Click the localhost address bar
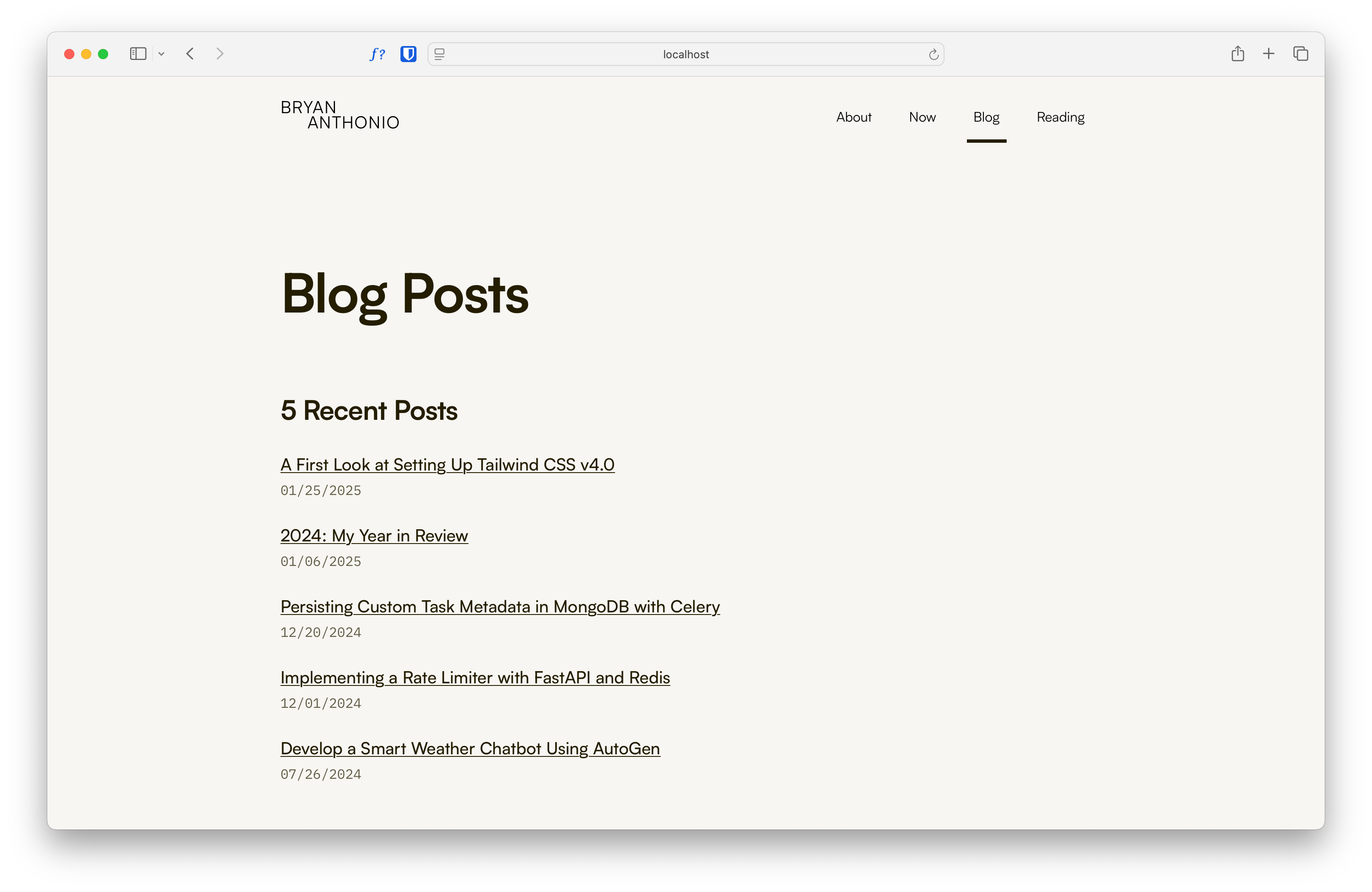This screenshot has height=892, width=1372. (686, 54)
